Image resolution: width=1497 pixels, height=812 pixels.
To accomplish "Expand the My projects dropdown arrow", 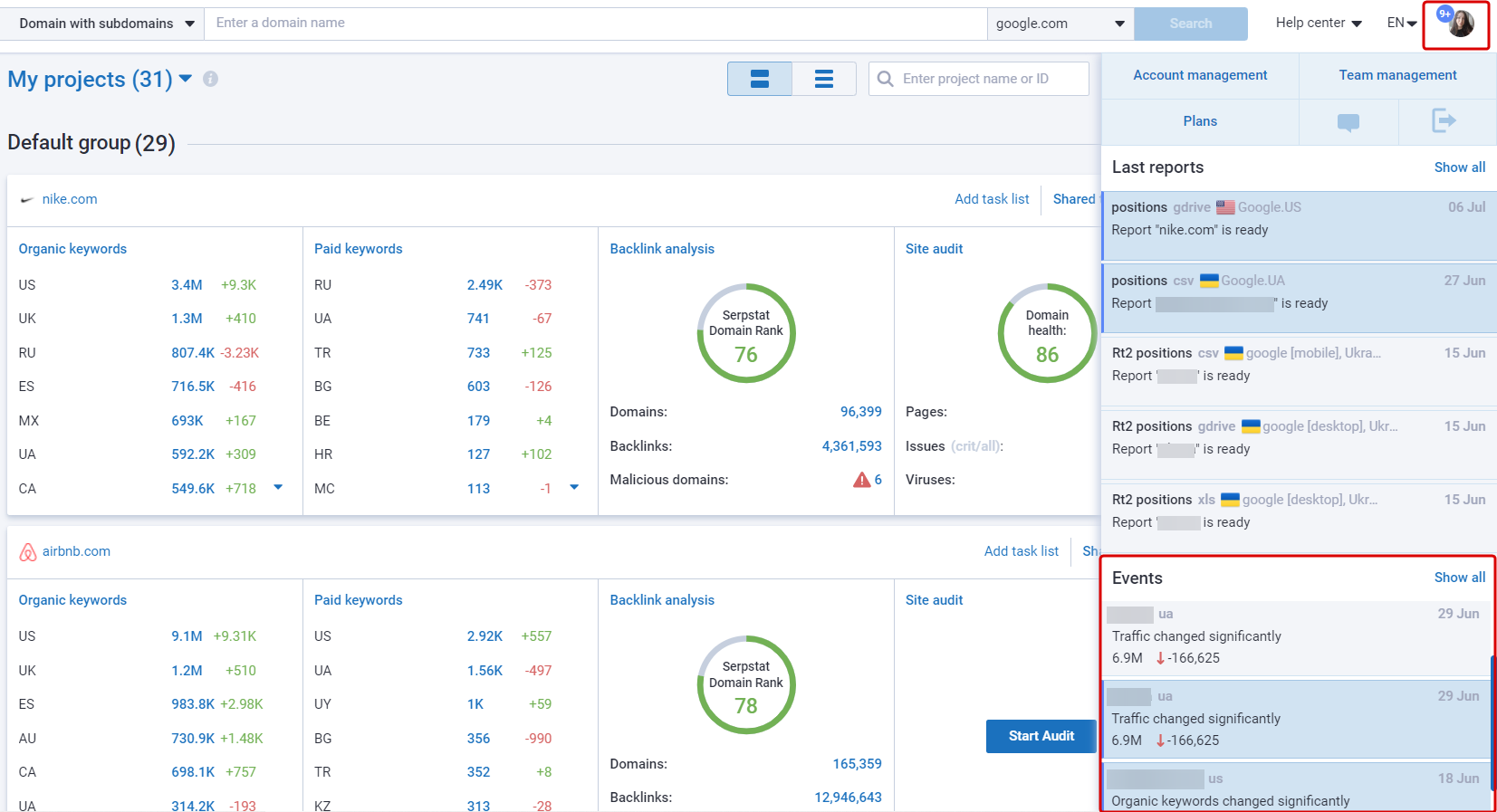I will pyautogui.click(x=186, y=79).
